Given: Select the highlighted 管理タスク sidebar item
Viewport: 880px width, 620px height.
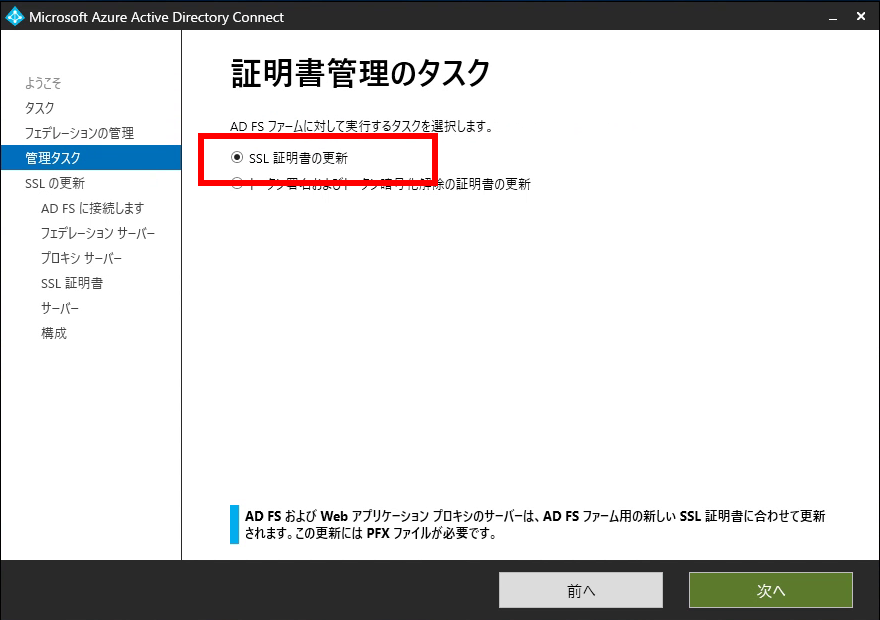Looking at the screenshot, I should click(91, 158).
